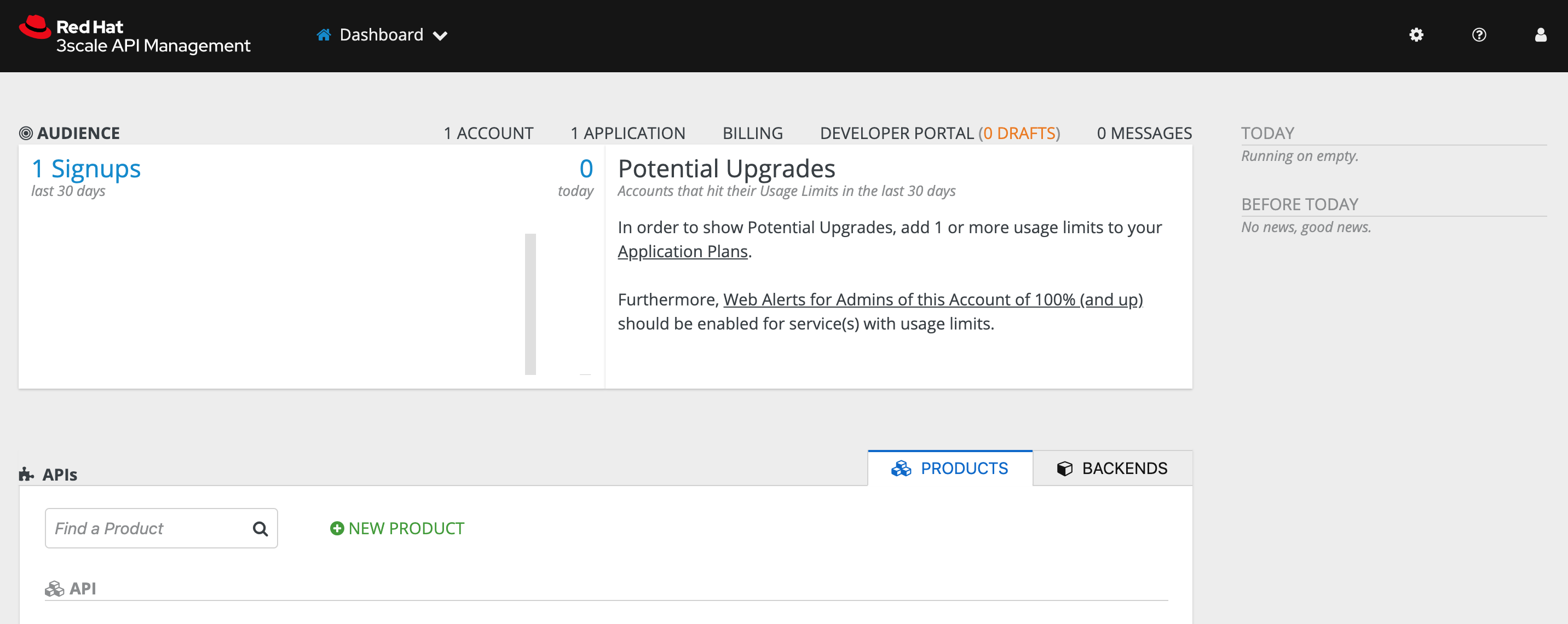Open 1 Signups link
The height and width of the screenshot is (624, 1568).
(x=86, y=169)
